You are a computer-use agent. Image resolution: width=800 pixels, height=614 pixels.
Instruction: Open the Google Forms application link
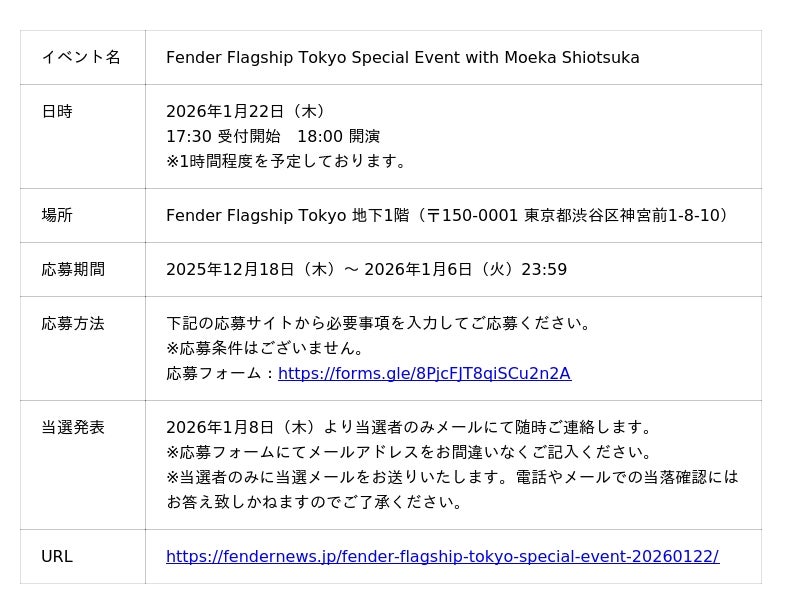tap(424, 374)
